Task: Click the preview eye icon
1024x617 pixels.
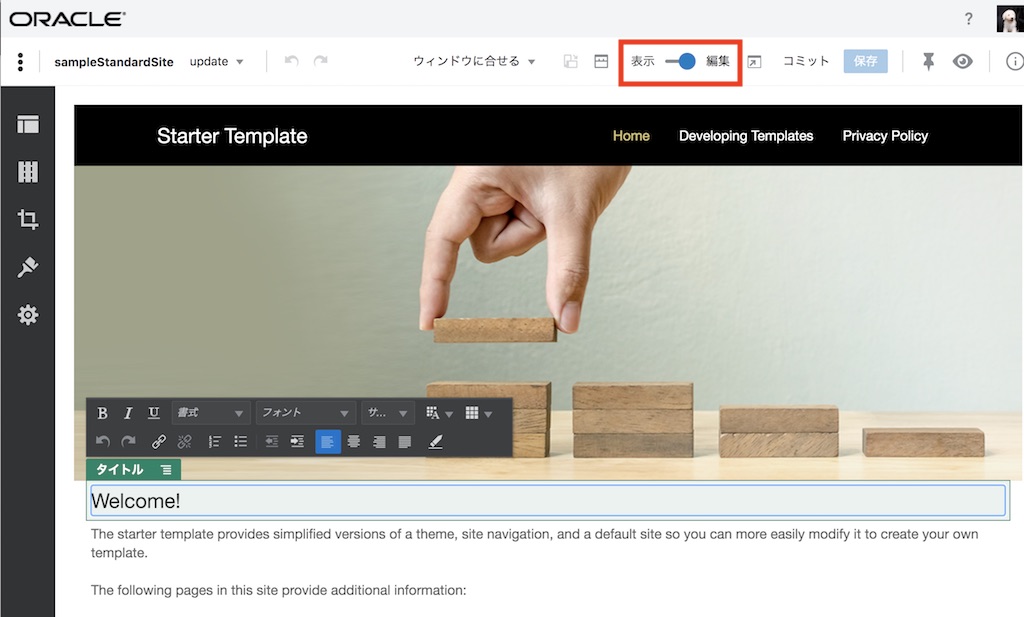Action: [x=962, y=62]
